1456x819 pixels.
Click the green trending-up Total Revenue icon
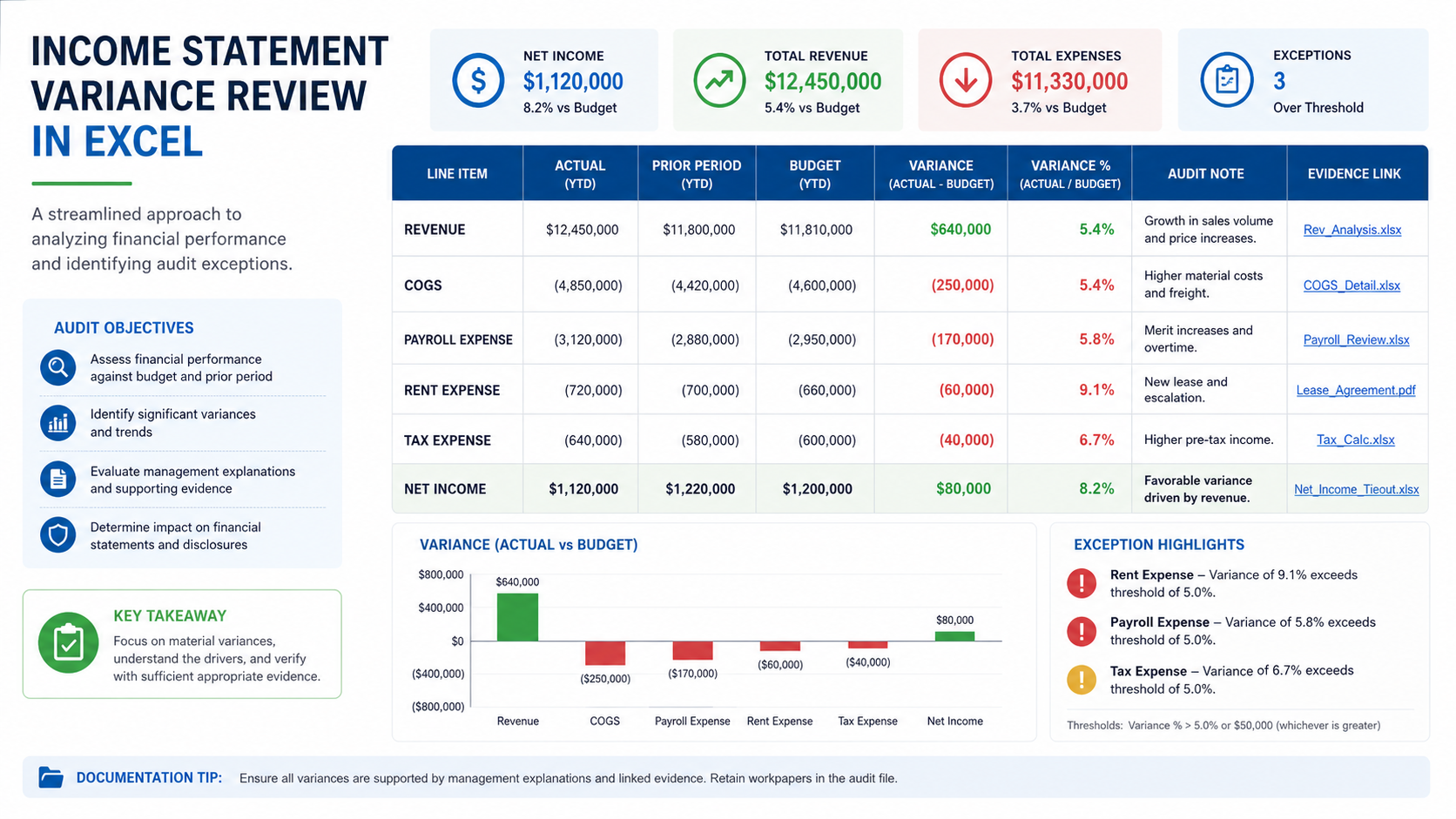click(719, 80)
